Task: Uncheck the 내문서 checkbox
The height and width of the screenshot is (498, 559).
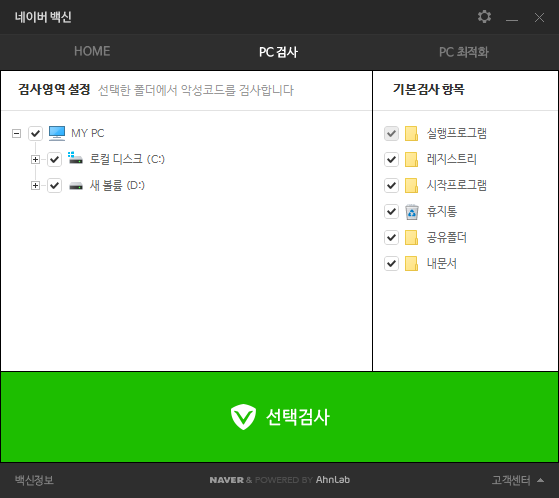Action: tap(391, 263)
